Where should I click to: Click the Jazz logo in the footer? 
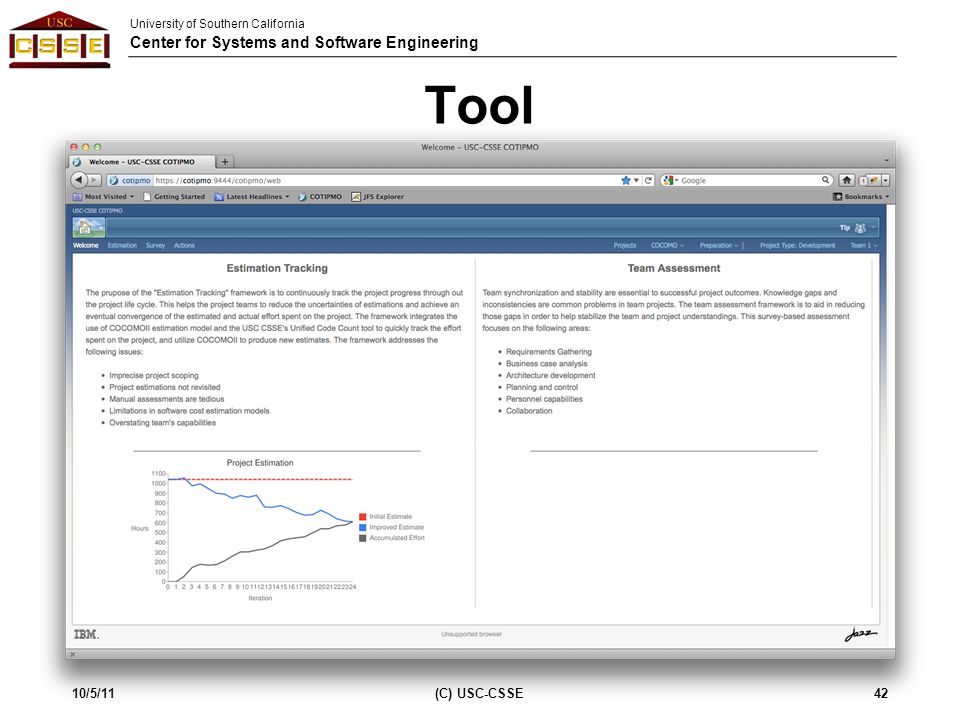[x=860, y=634]
